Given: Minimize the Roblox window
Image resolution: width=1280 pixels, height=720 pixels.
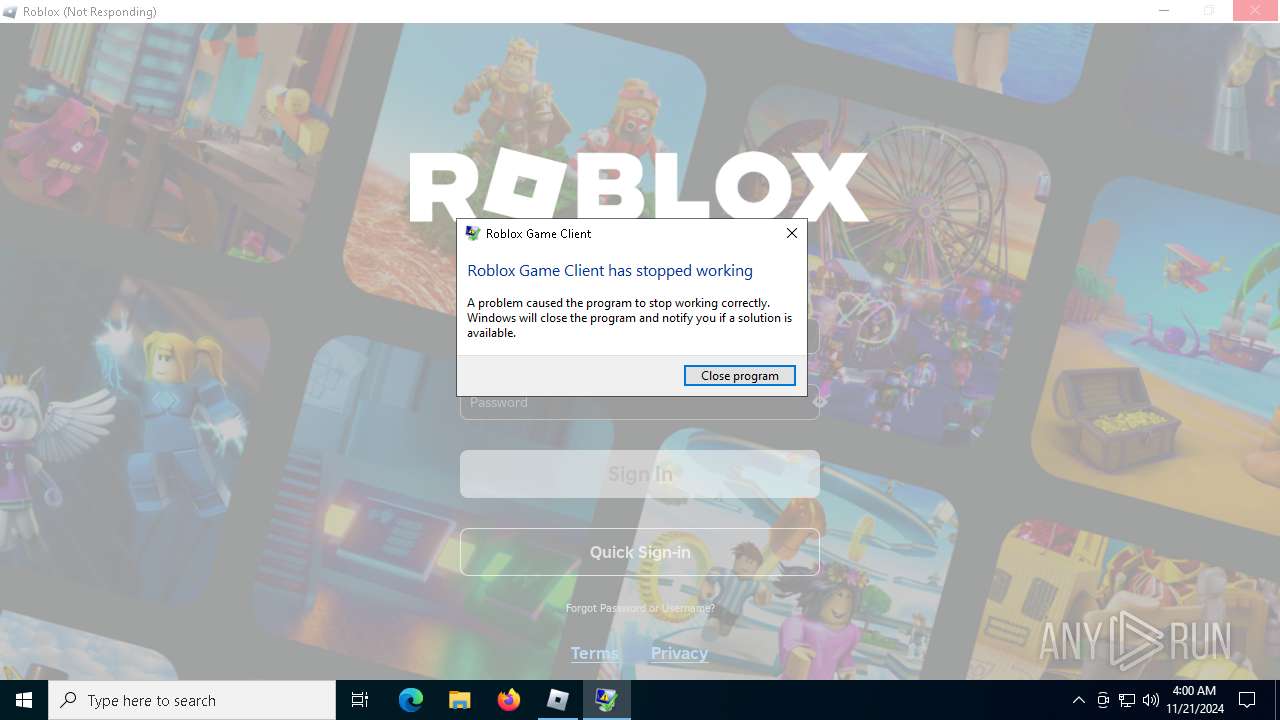Looking at the screenshot, I should pos(1163,11).
